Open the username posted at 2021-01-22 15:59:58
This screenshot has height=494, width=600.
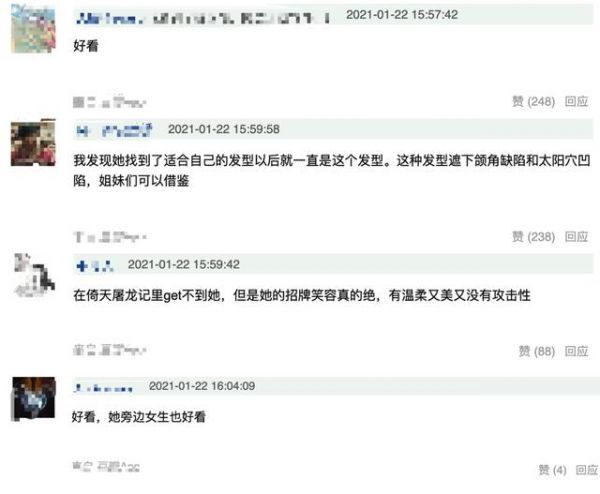pos(114,131)
